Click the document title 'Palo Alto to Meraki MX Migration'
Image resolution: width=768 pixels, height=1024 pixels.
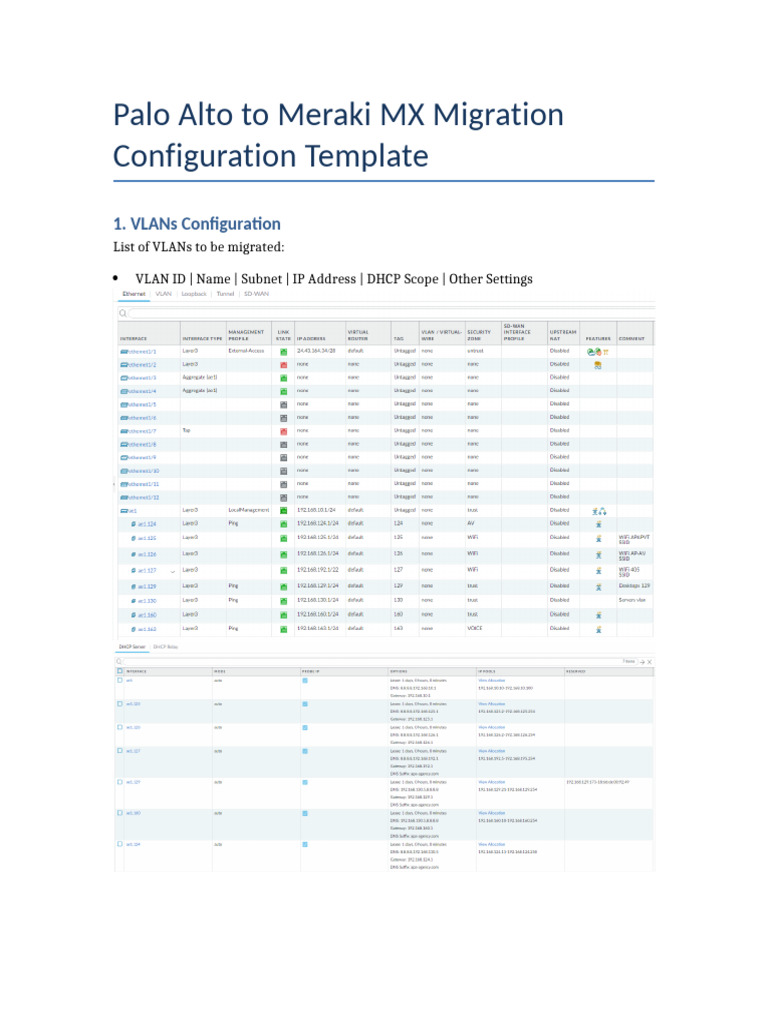[x=338, y=115]
